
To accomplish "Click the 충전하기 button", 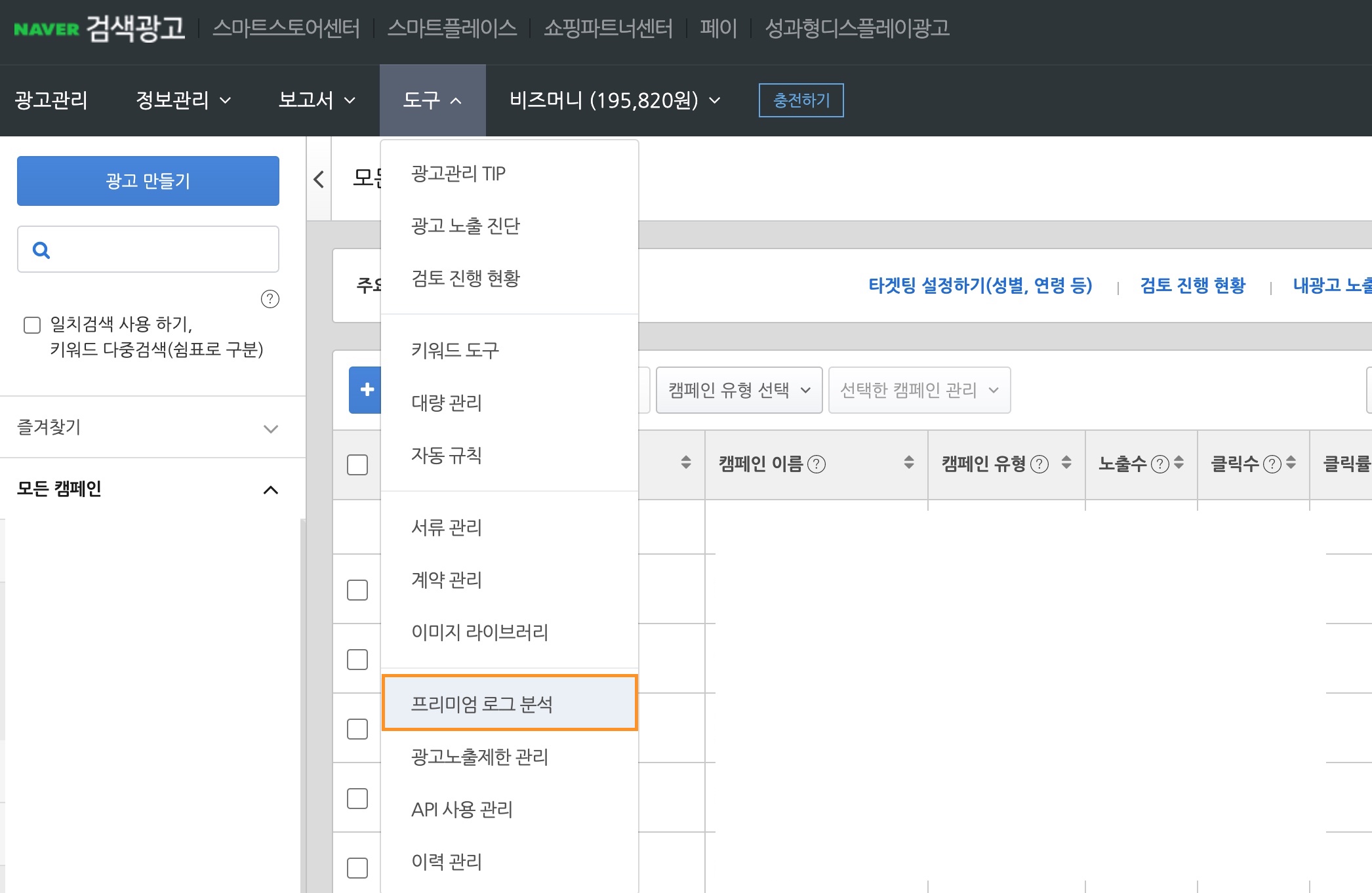I will tap(801, 100).
